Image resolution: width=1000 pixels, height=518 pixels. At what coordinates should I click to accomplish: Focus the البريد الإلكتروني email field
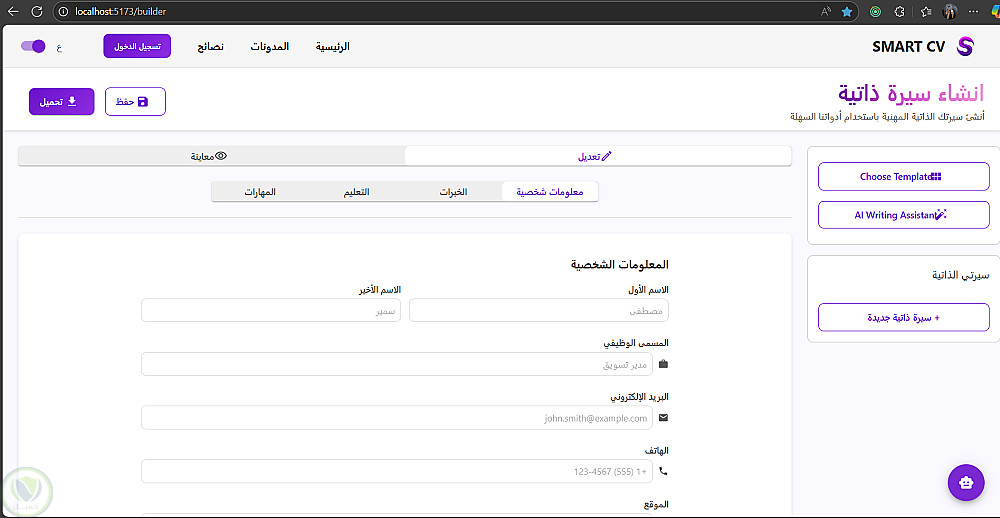[x=397, y=418]
